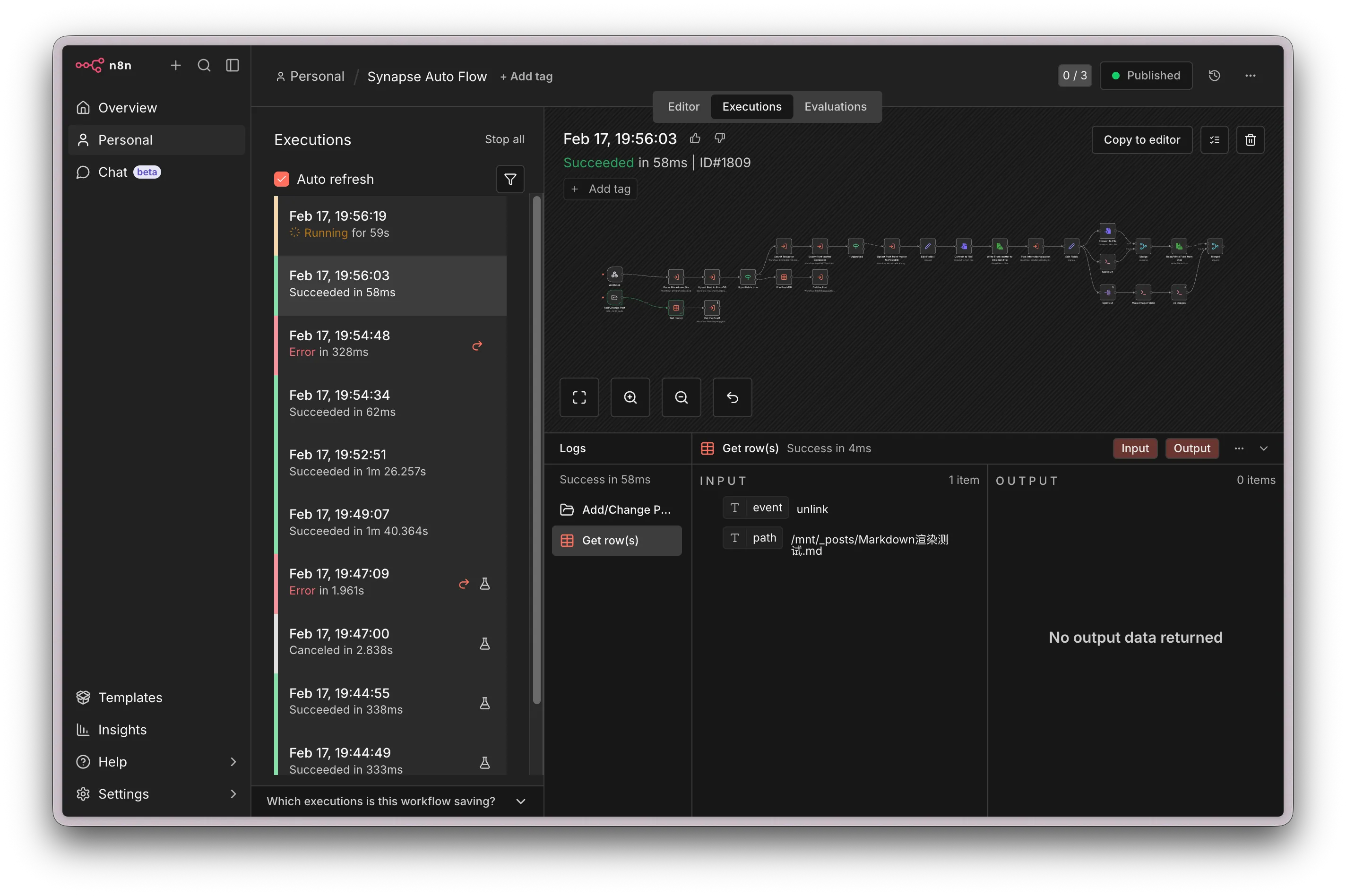The height and width of the screenshot is (896, 1346).
Task: Switch to the Evaluations tab
Action: click(x=835, y=107)
